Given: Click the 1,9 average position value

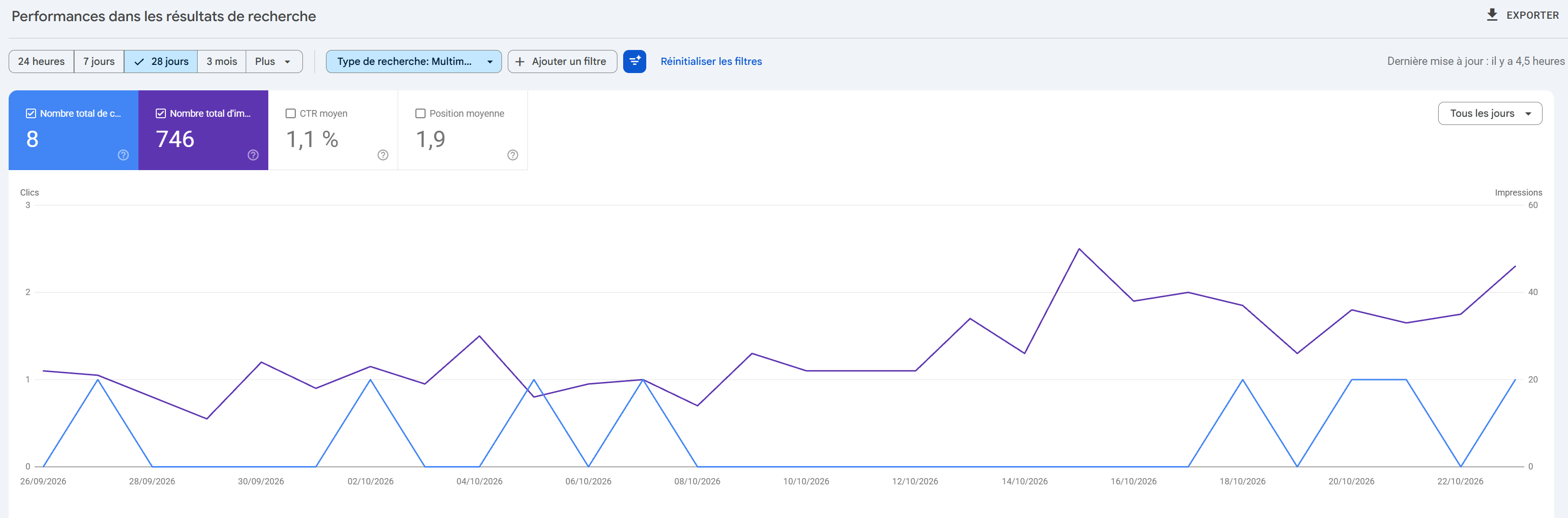Looking at the screenshot, I should pyautogui.click(x=430, y=139).
